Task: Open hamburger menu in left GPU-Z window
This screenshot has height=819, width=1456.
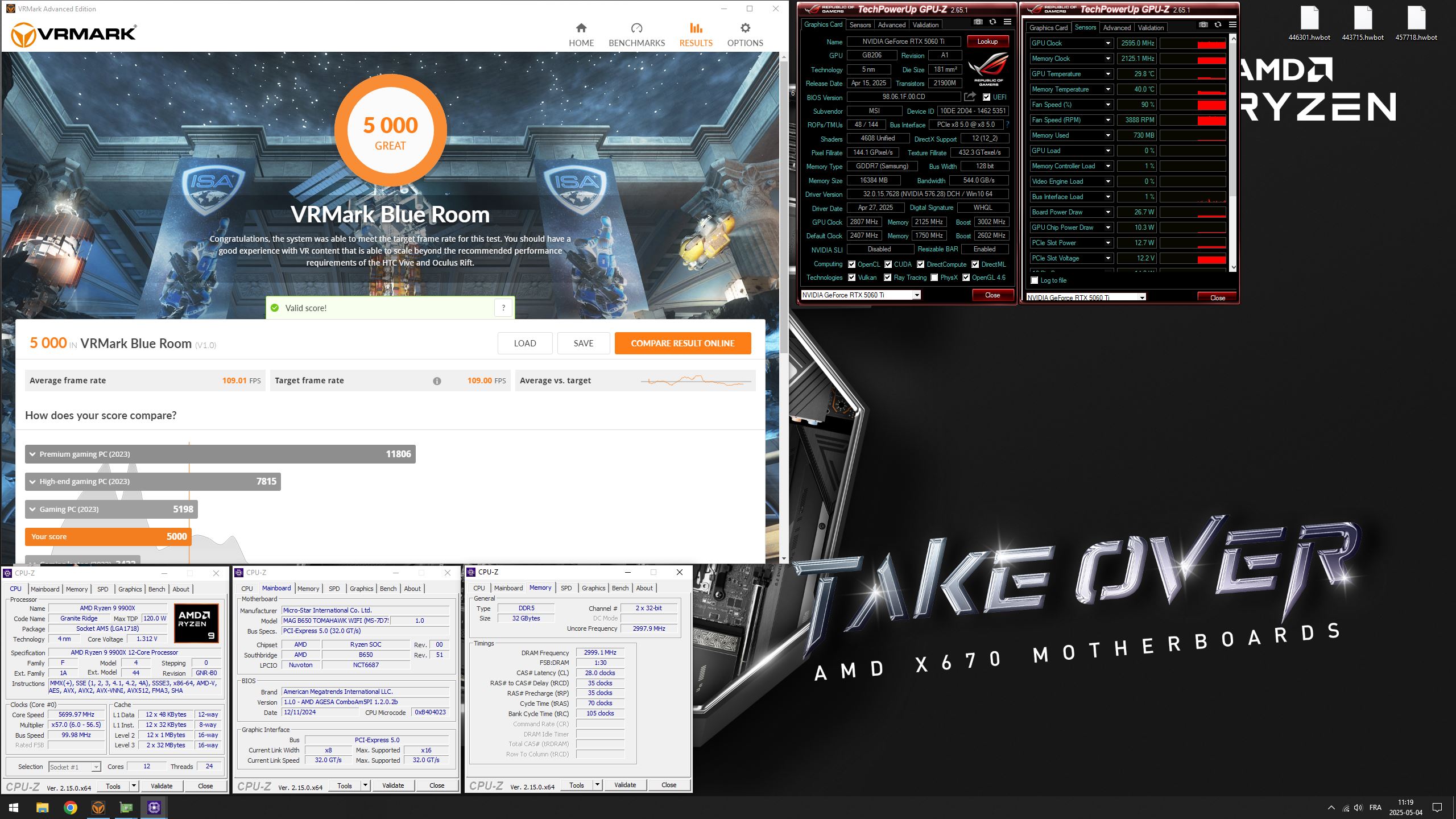Action: 1007,22
